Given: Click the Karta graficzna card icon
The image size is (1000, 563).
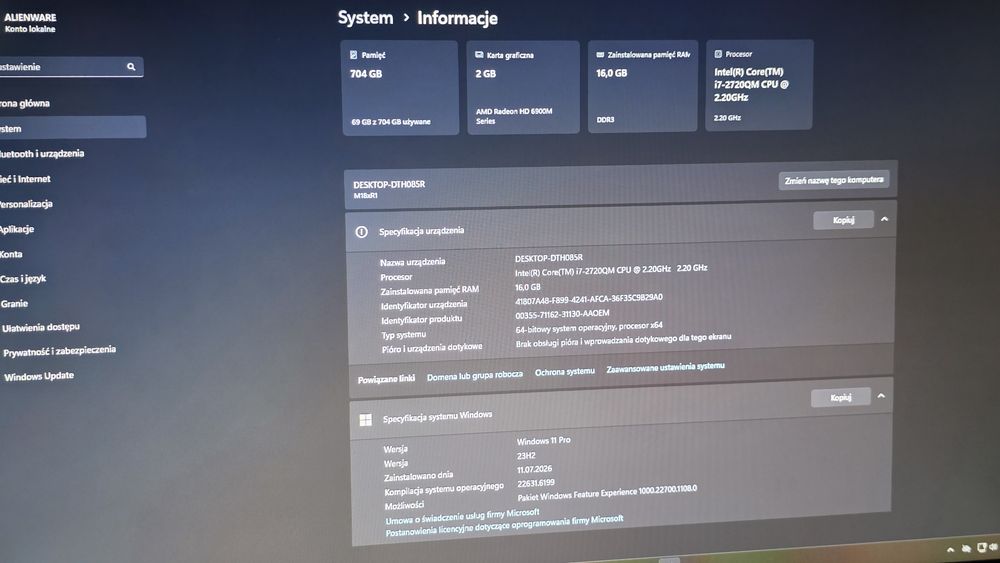Looking at the screenshot, I should pos(479,55).
